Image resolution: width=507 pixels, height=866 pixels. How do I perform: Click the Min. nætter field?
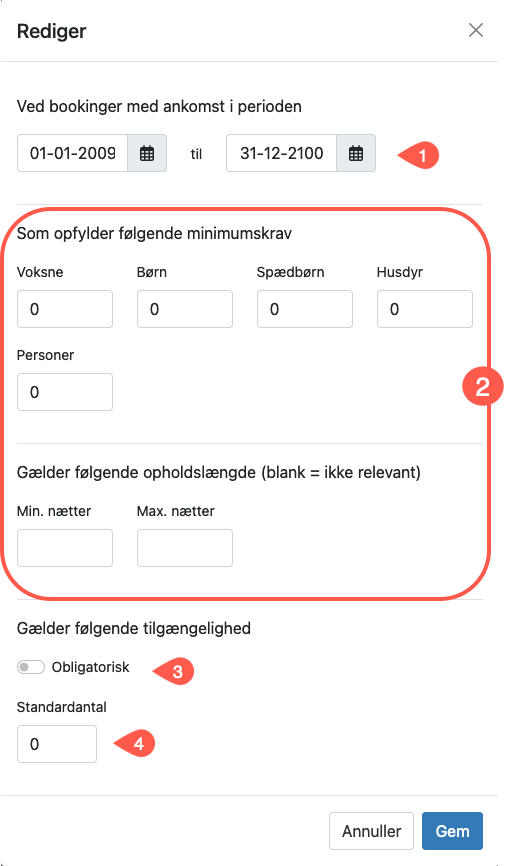click(x=65, y=548)
